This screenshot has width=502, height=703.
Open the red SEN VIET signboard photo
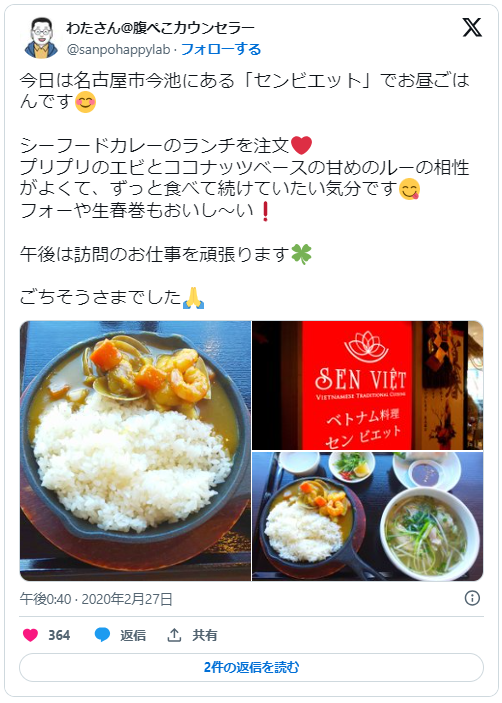pyautogui.click(x=368, y=385)
